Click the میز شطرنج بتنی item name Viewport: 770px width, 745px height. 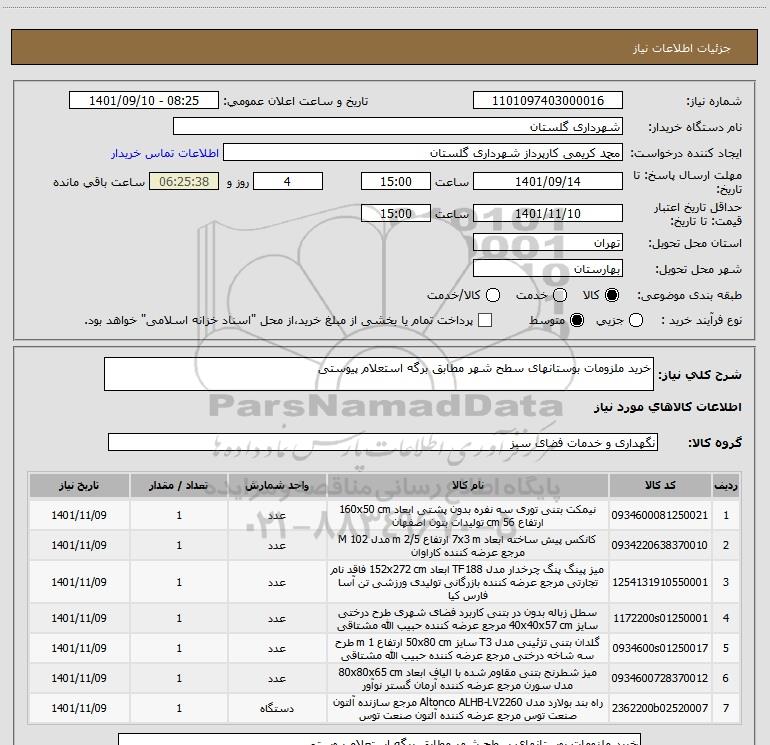click(468, 679)
